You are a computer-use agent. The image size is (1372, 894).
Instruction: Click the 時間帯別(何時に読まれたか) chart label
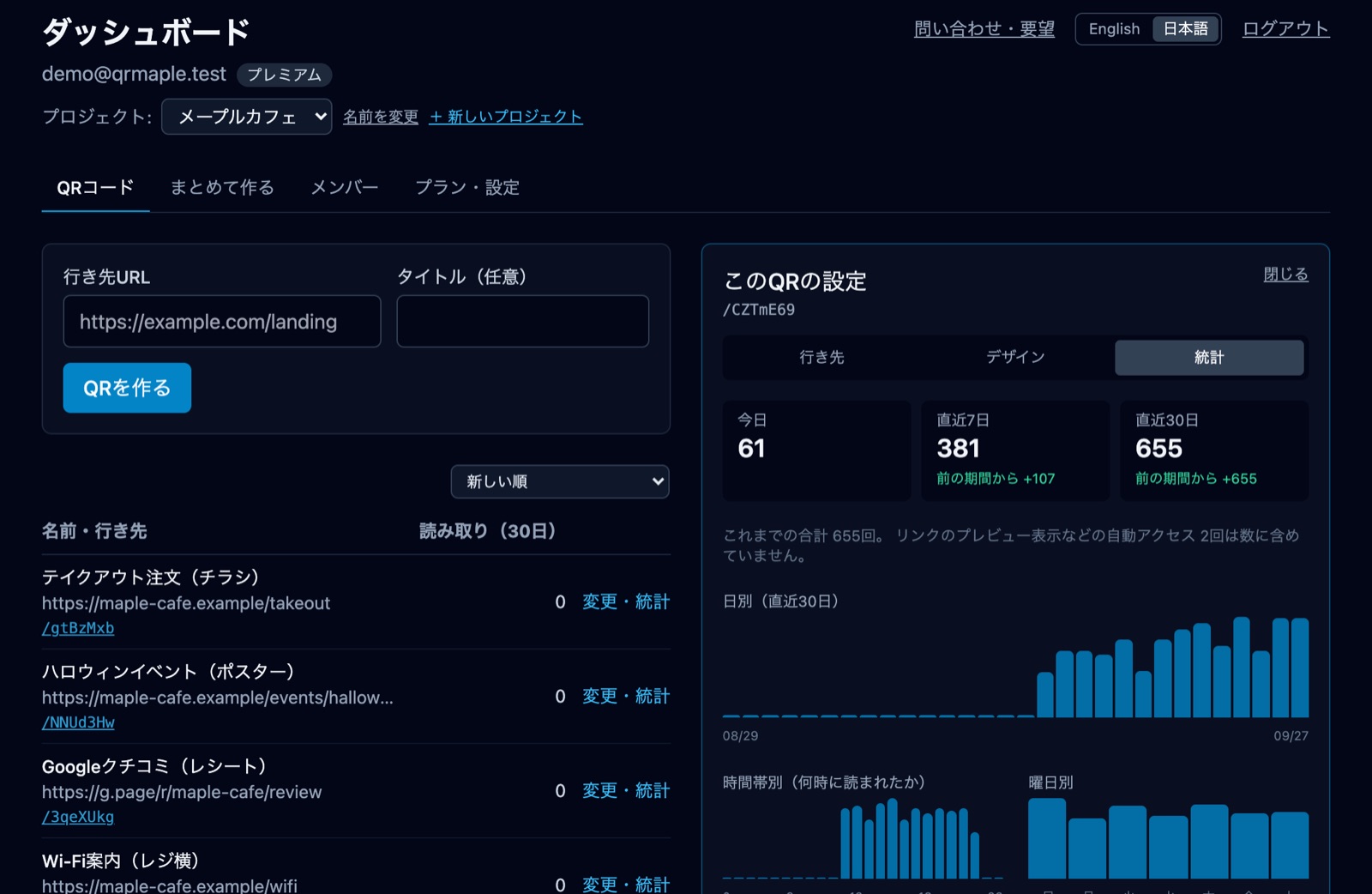tap(825, 782)
